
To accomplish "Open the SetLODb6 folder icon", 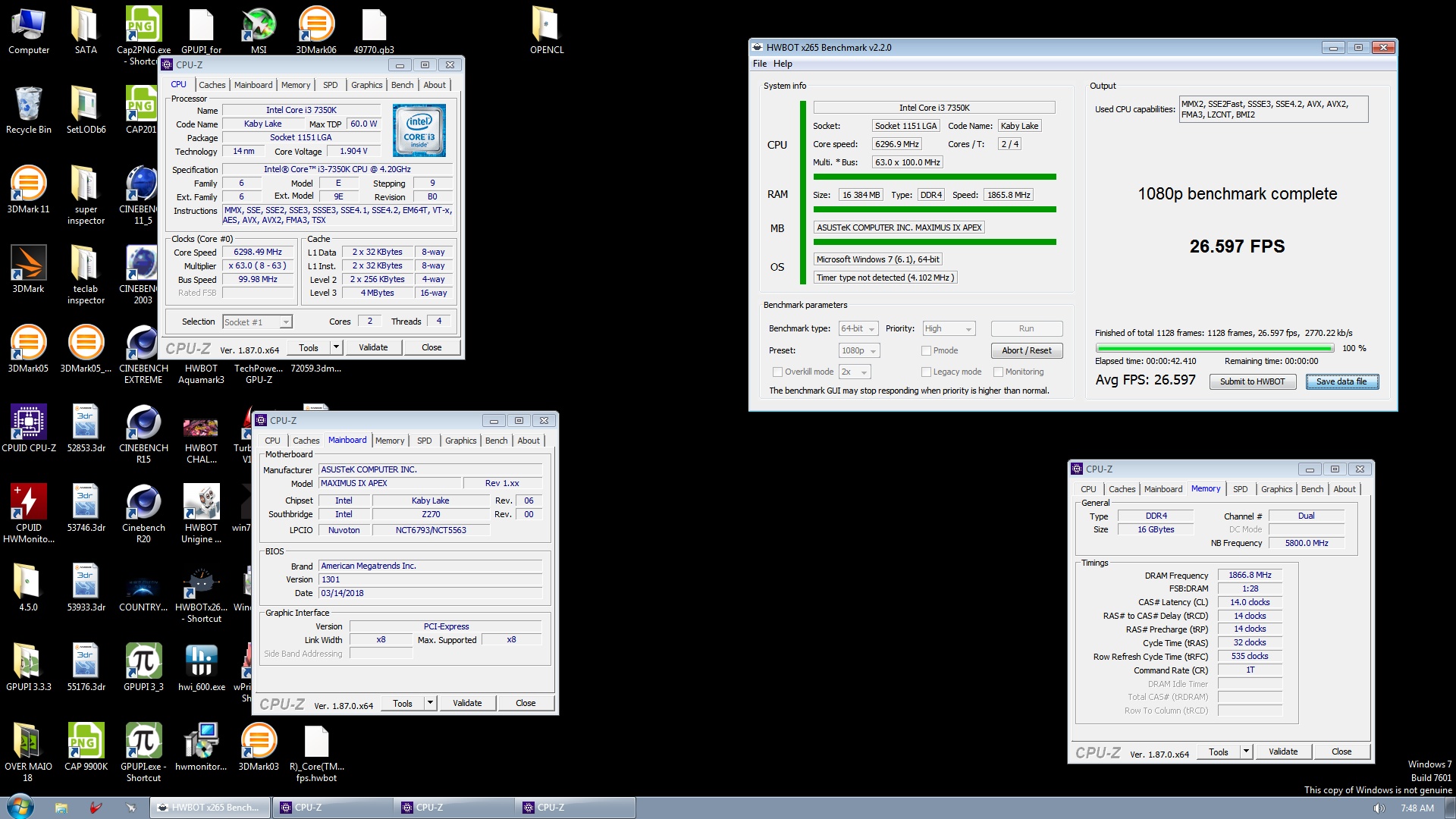I will [86, 111].
